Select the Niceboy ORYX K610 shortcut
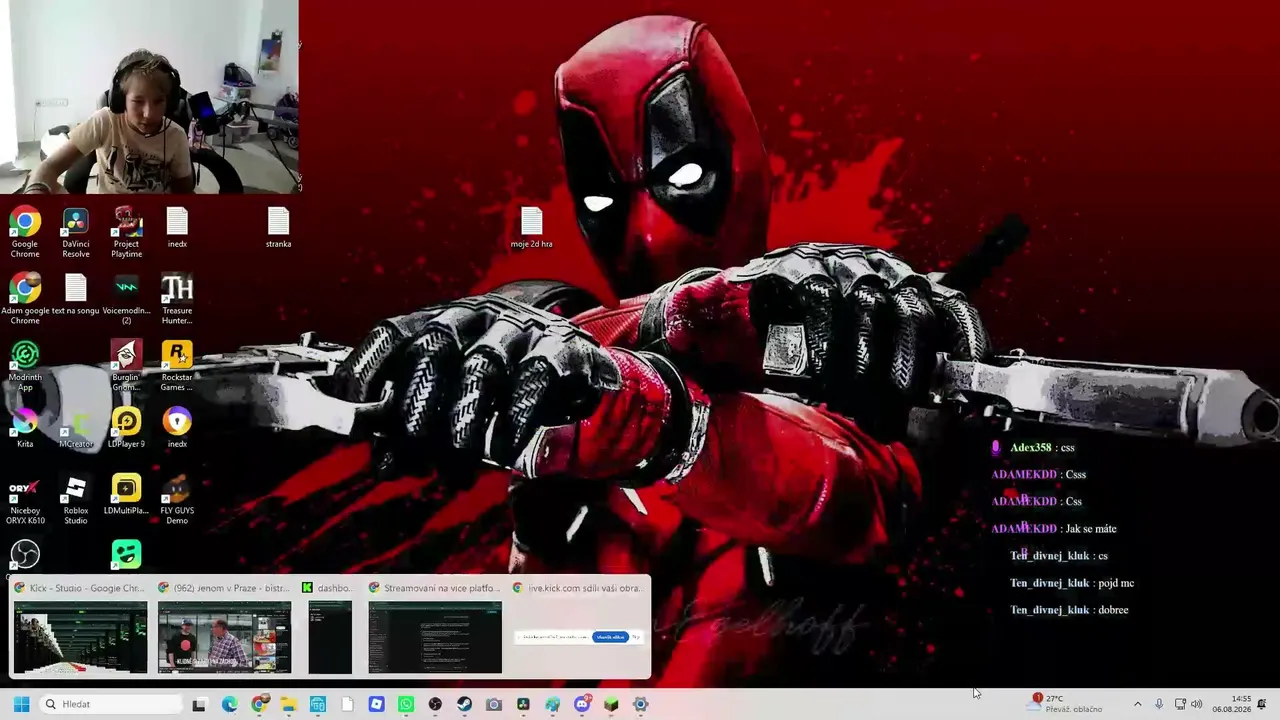 [x=25, y=500]
